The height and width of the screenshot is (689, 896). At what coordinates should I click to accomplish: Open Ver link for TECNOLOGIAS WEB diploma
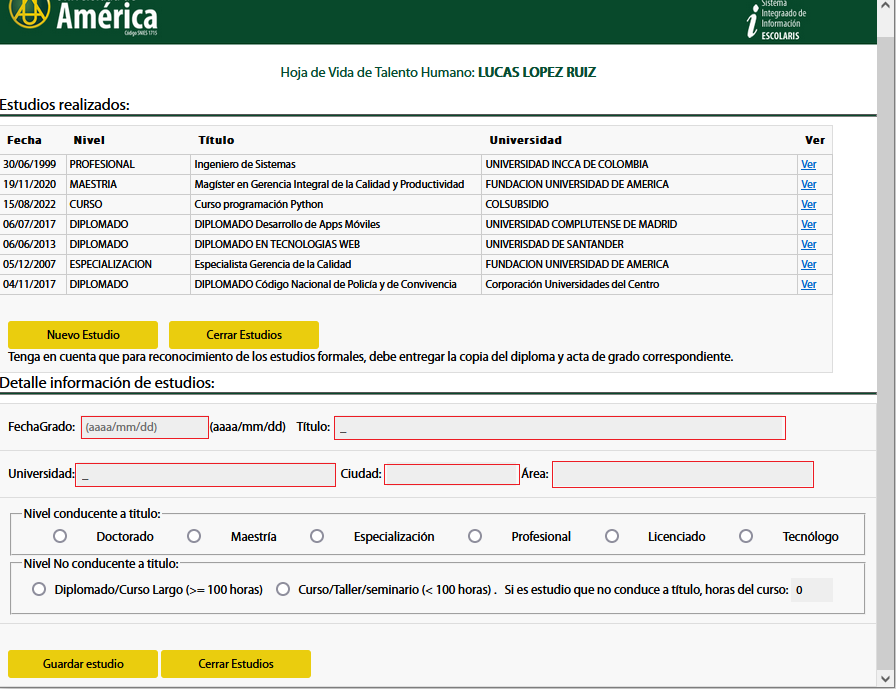pos(808,245)
